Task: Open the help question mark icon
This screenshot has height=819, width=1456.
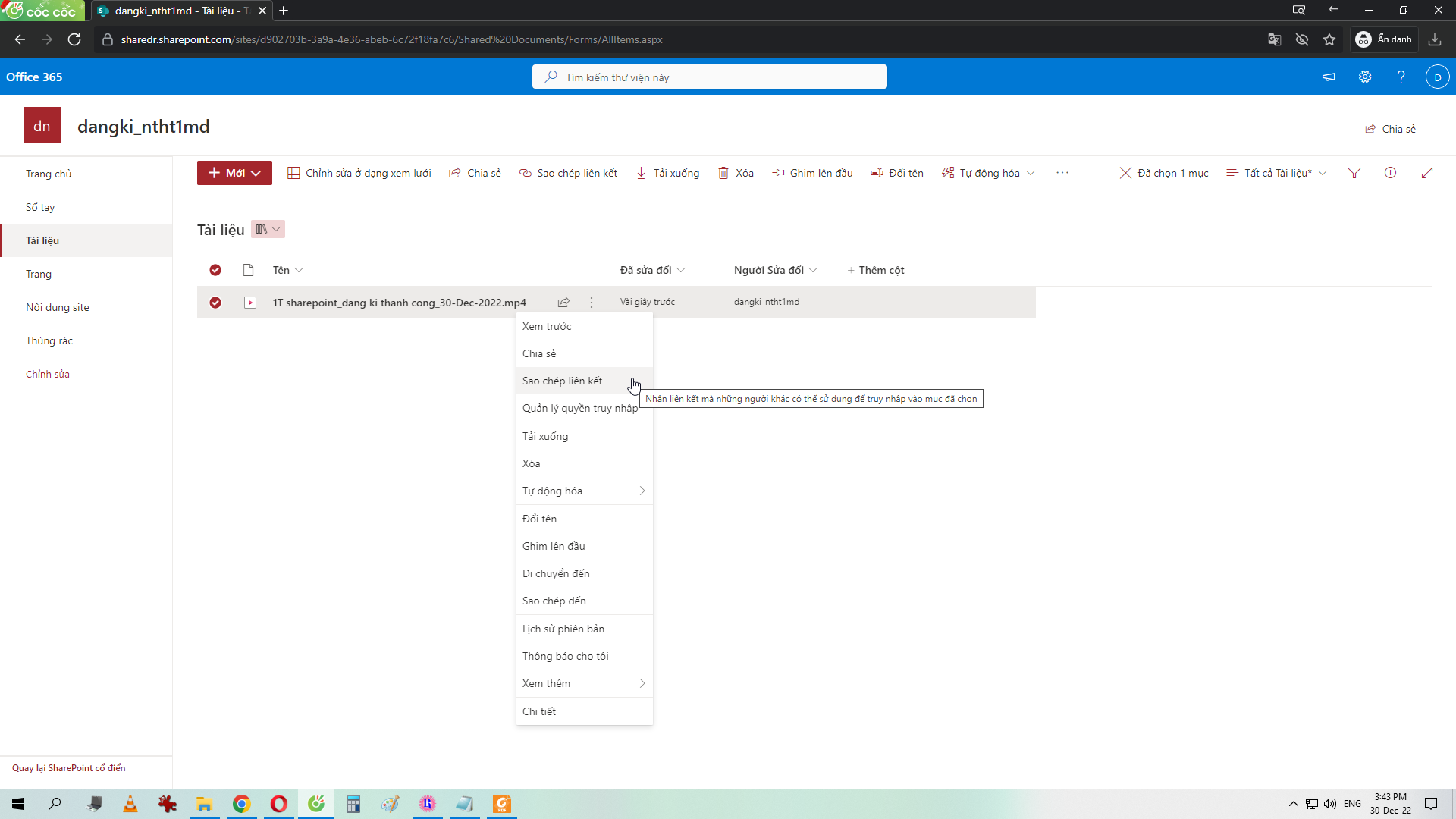Action: coord(1401,77)
